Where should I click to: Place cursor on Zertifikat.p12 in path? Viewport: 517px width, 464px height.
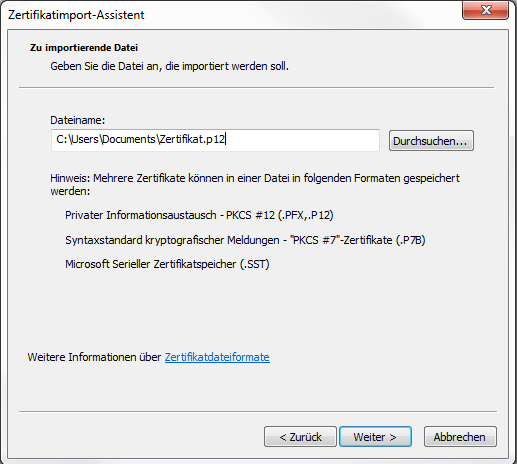[192, 139]
